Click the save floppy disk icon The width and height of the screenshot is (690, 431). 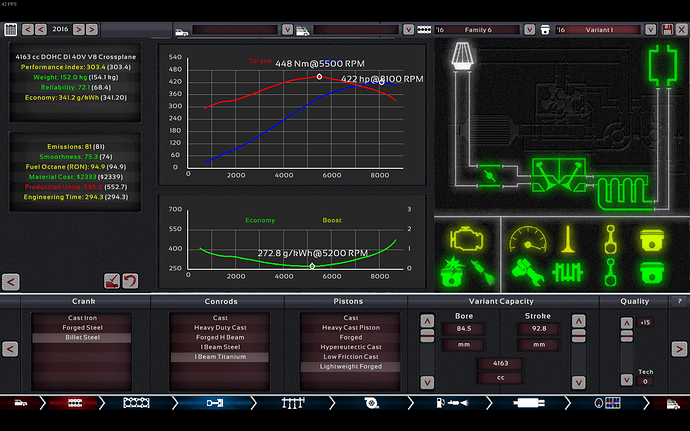click(667, 30)
